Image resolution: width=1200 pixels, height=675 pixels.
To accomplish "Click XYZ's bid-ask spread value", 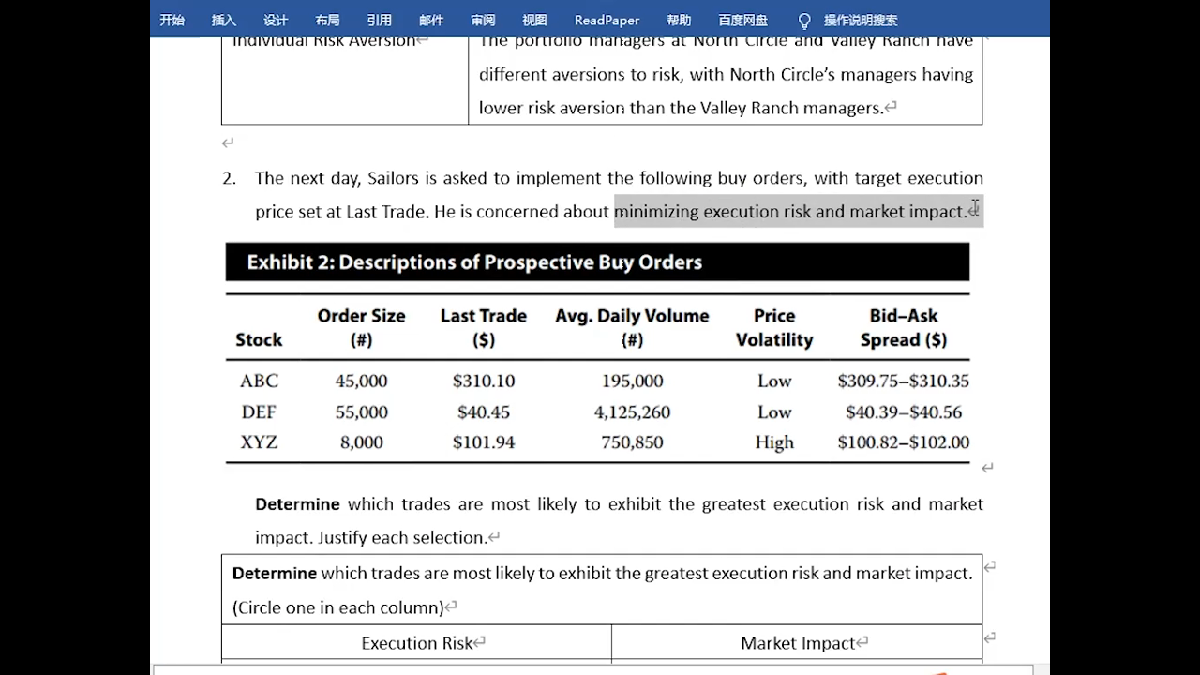I will click(903, 442).
